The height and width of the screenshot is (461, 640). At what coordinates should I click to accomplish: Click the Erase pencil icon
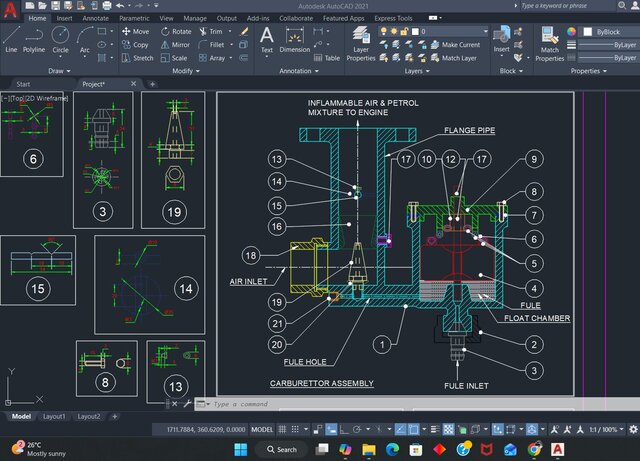244,31
